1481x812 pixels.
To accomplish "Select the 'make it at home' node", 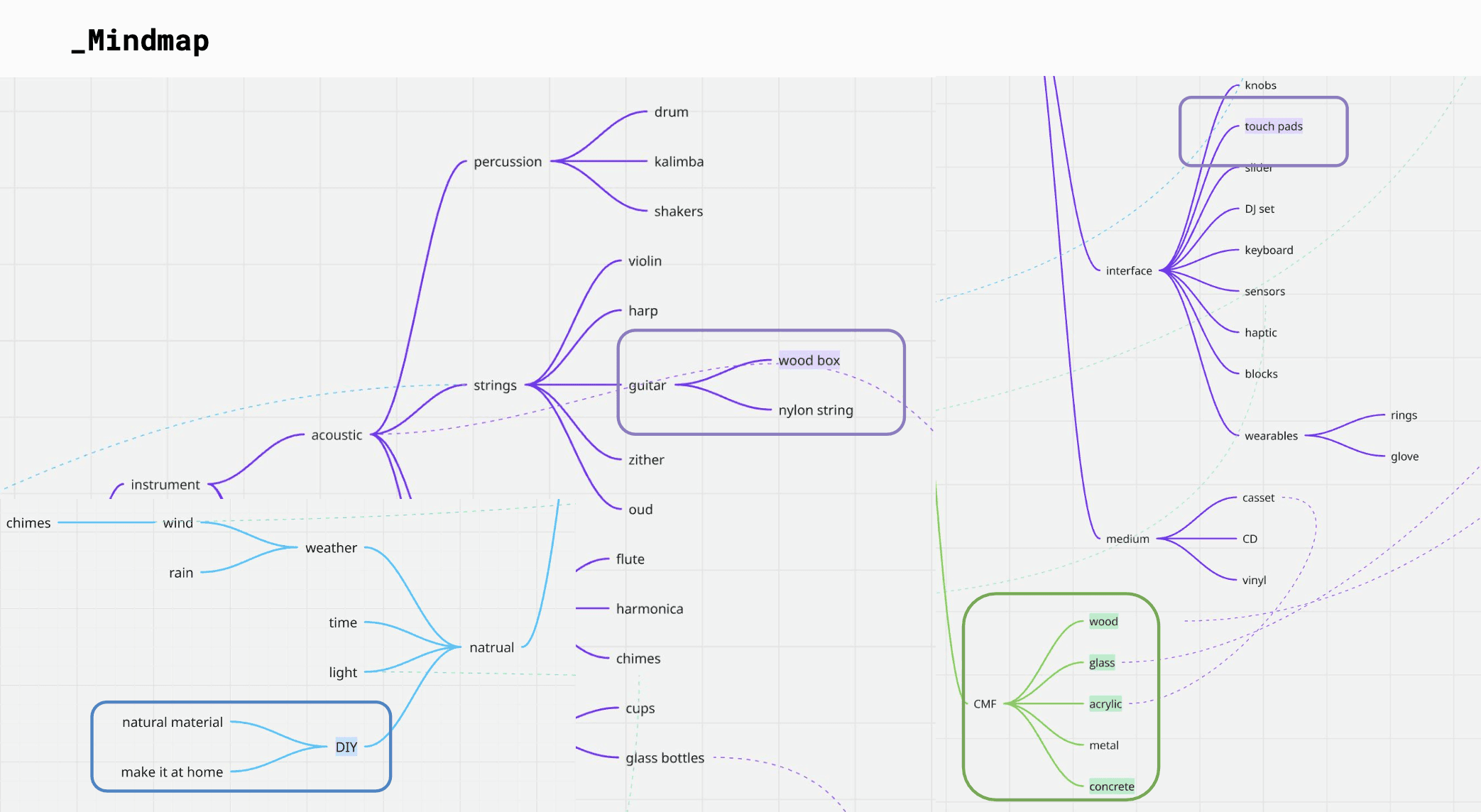I will [172, 772].
